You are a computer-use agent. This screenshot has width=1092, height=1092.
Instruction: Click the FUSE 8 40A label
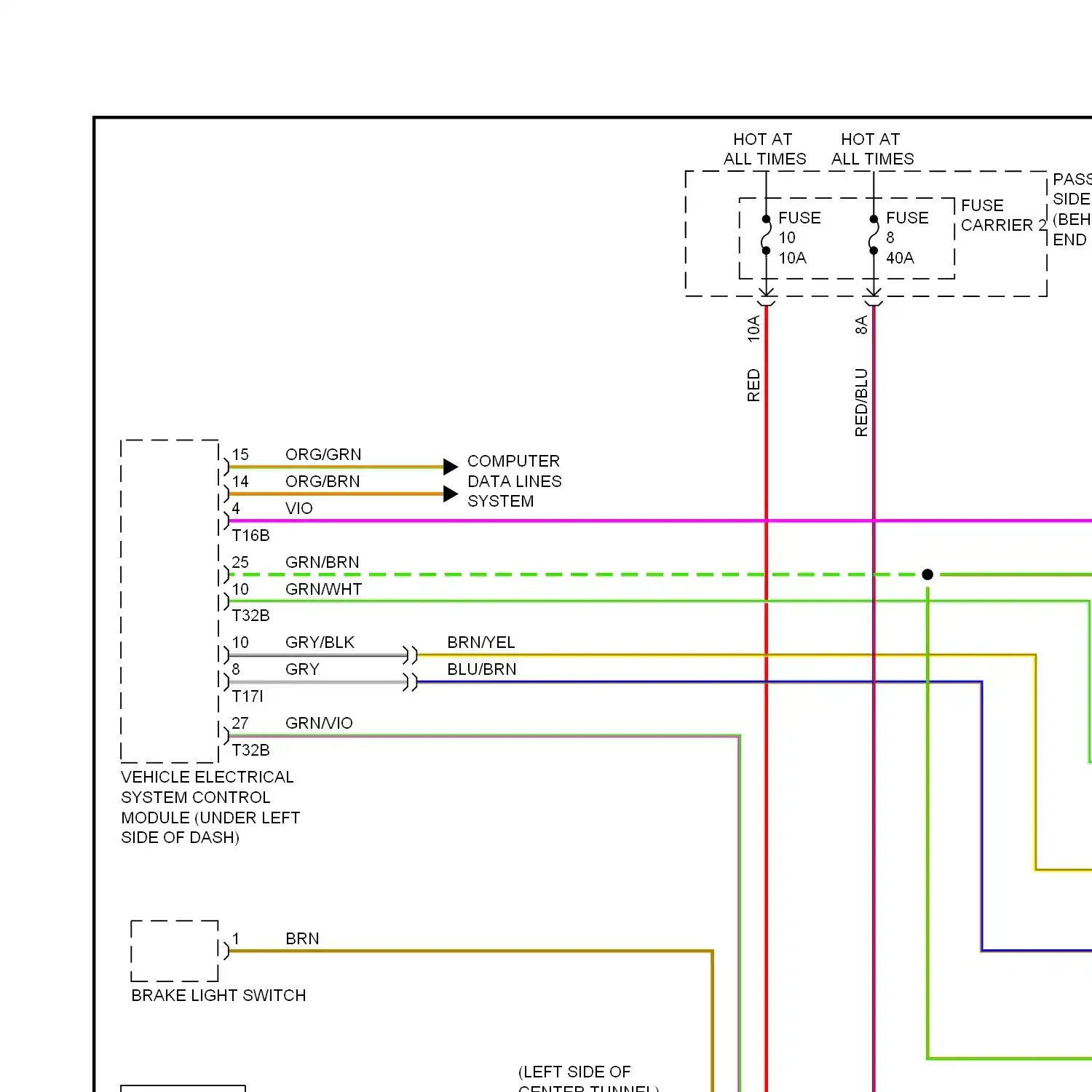(907, 238)
